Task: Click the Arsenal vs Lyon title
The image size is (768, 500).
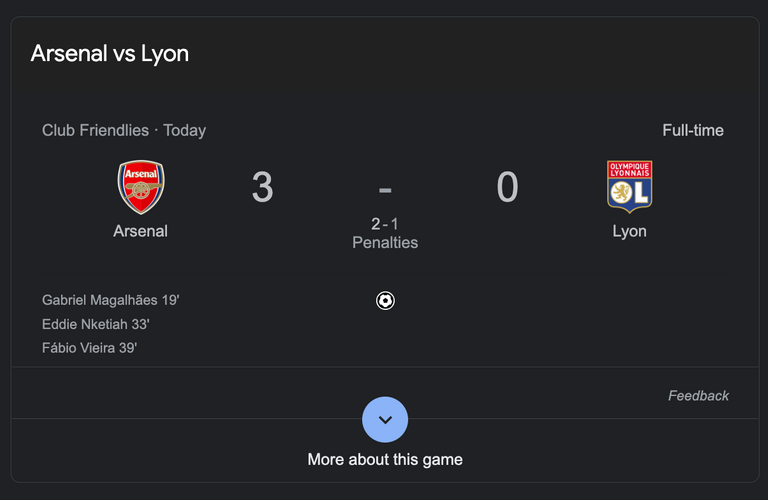Action: (x=110, y=54)
